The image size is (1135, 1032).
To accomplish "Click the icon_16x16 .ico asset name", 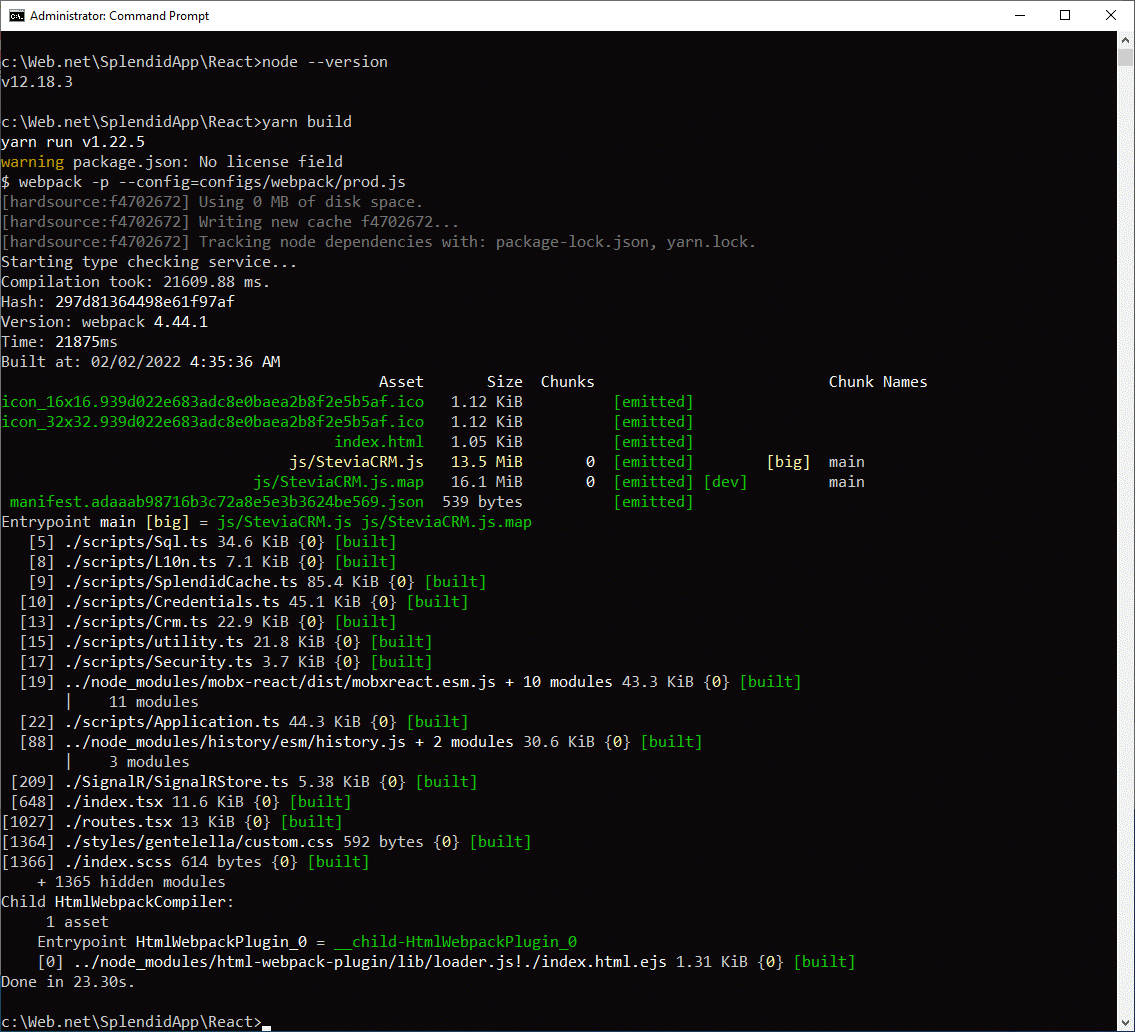I will (212, 402).
